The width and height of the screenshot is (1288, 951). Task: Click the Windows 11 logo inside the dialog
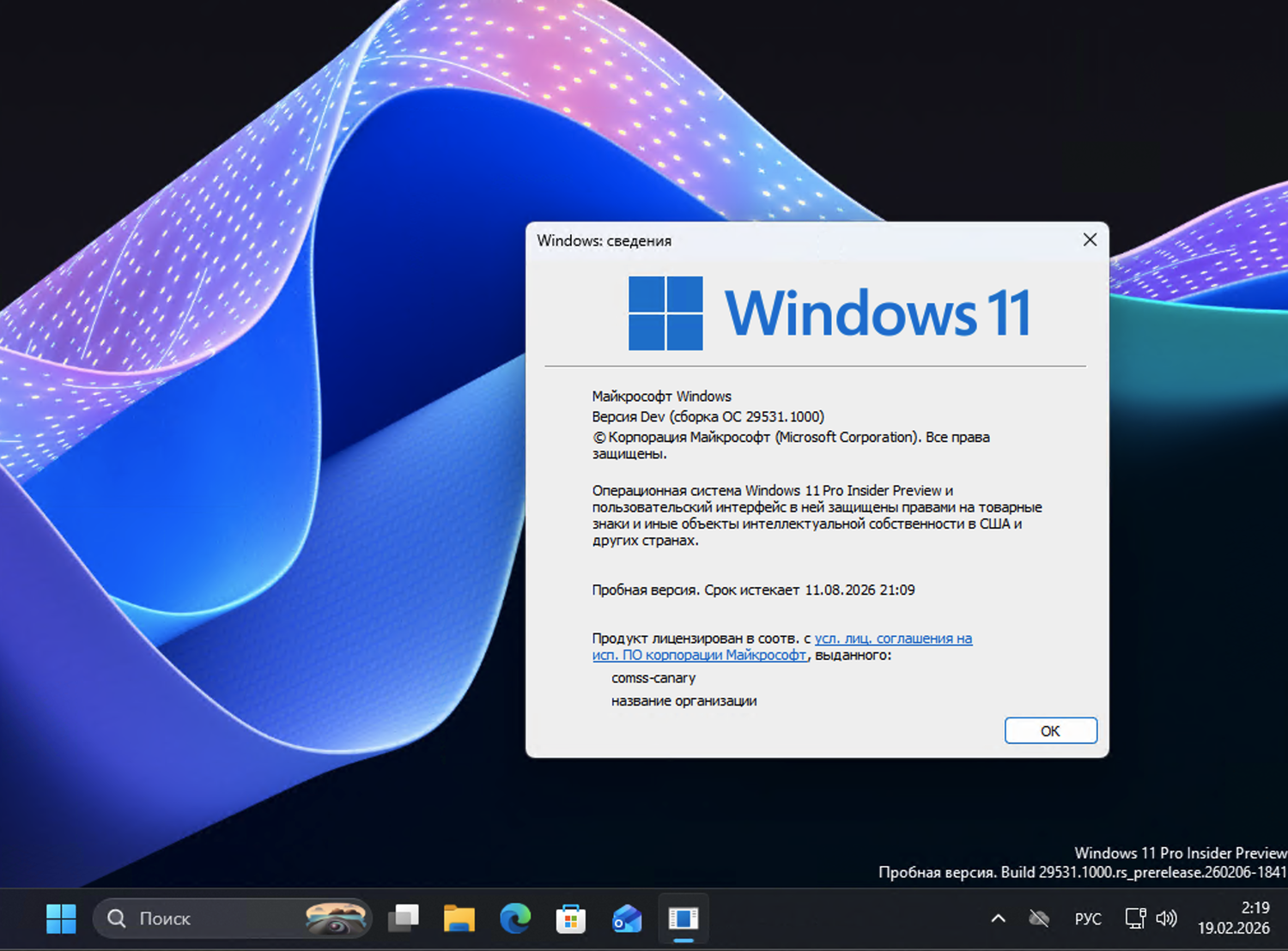(x=665, y=312)
